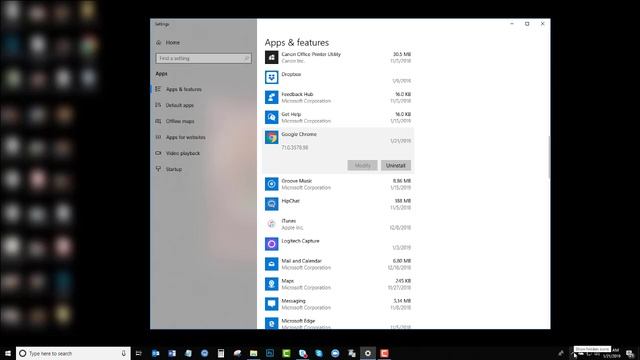Click the Apps list vertical scrollbar

(x=549, y=157)
